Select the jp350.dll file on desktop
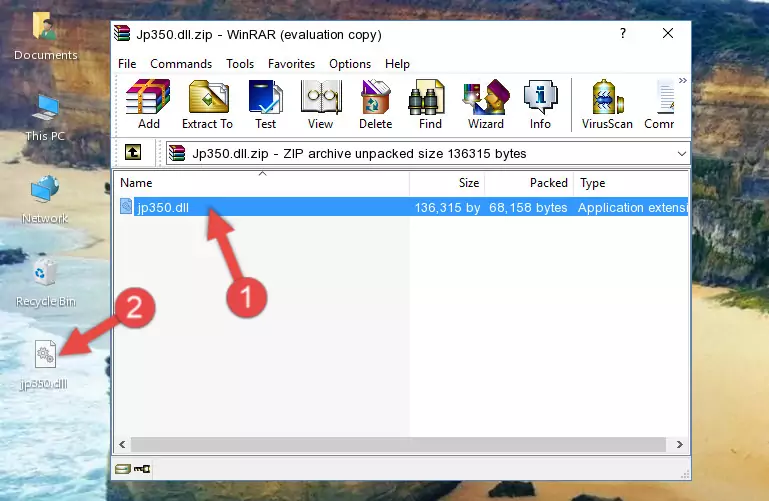This screenshot has height=501, width=769. [44, 365]
